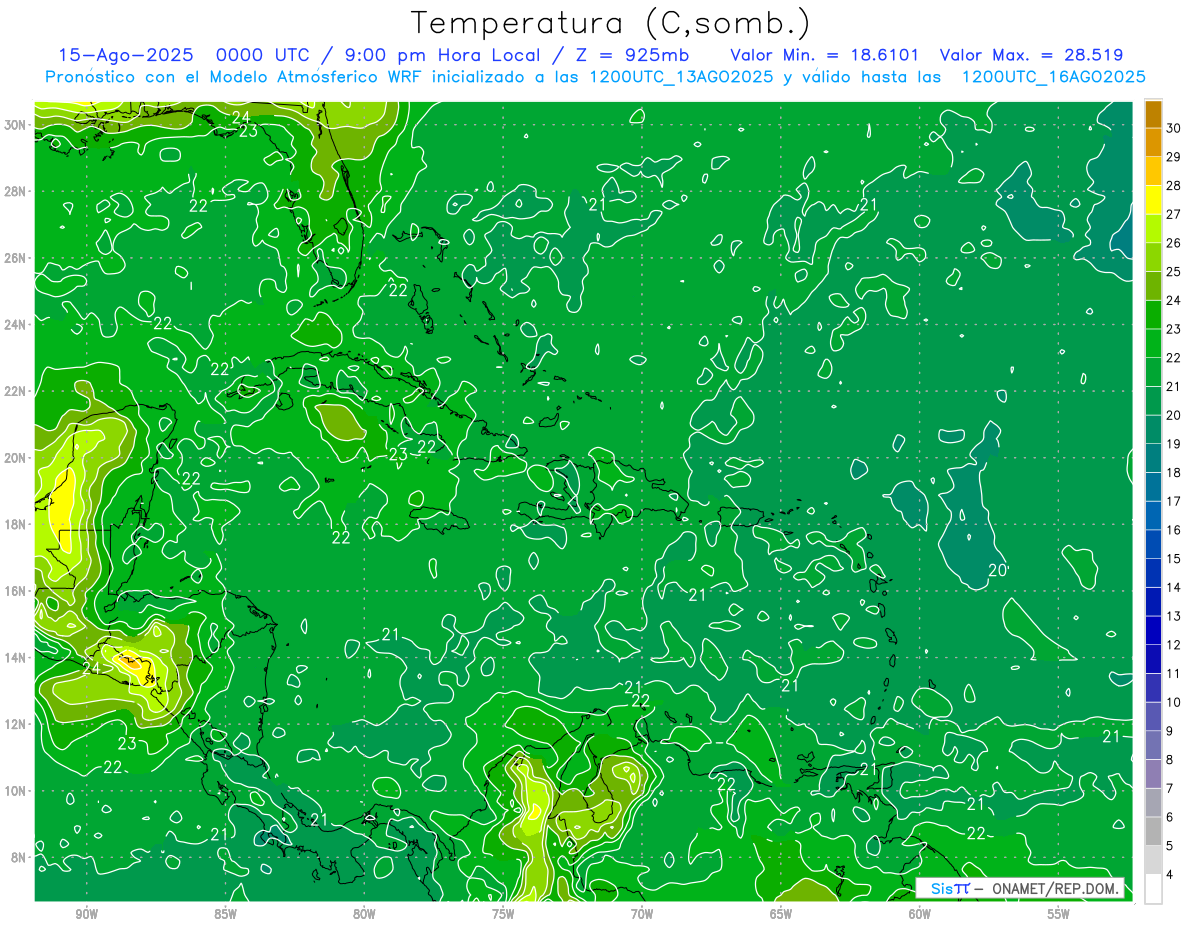
Task: Click the "10N" latitude axis label
Action: [16, 790]
